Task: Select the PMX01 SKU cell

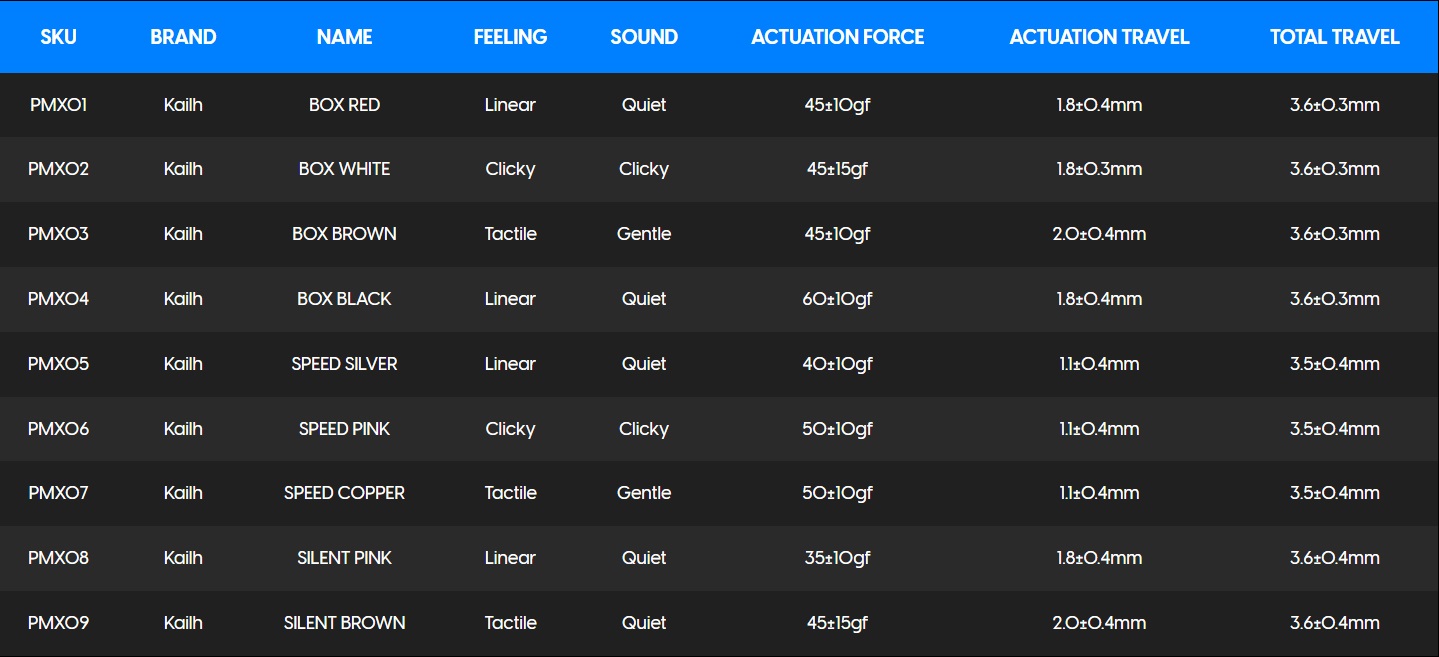Action: (58, 105)
